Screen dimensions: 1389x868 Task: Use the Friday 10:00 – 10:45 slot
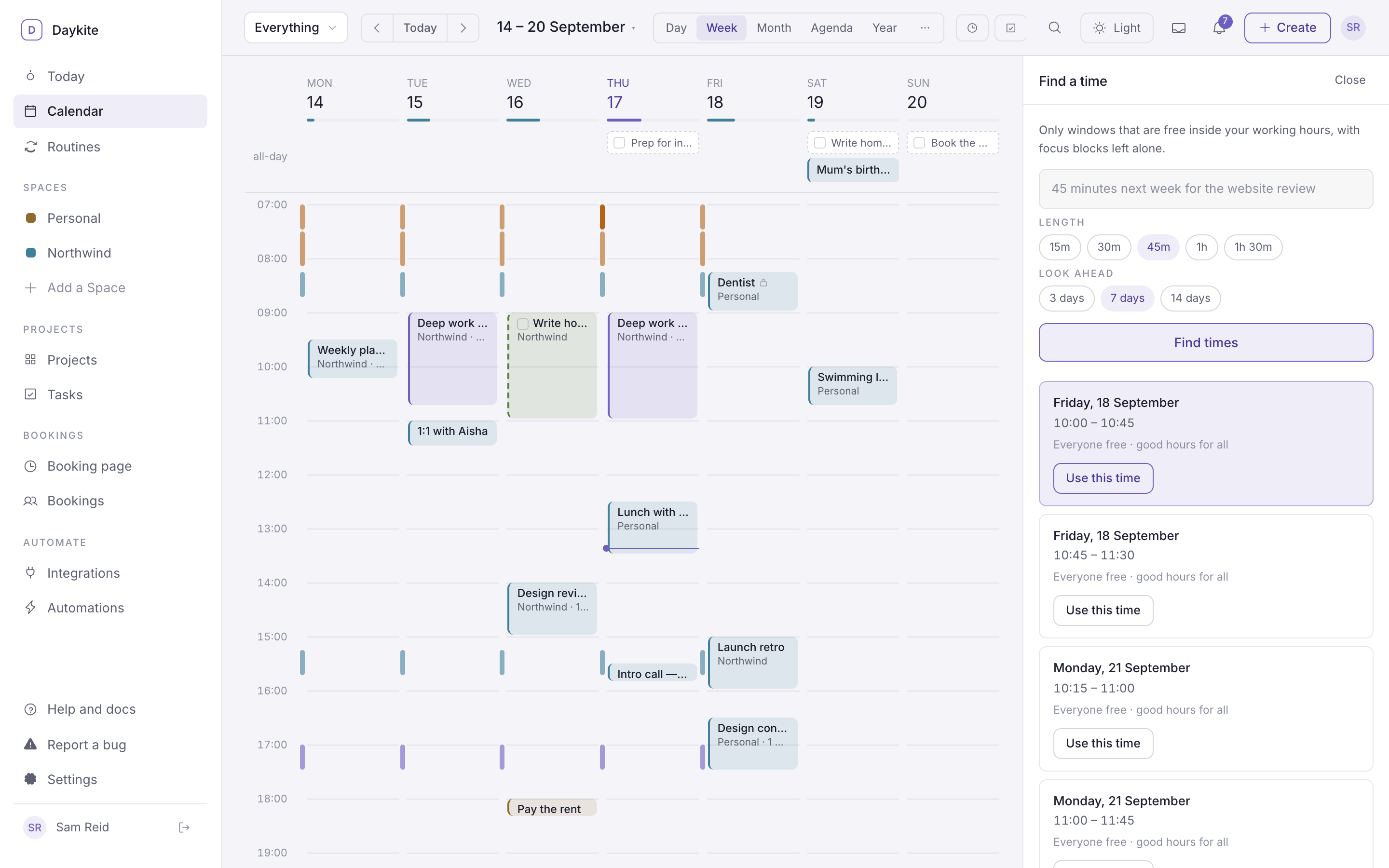pyautogui.click(x=1103, y=478)
